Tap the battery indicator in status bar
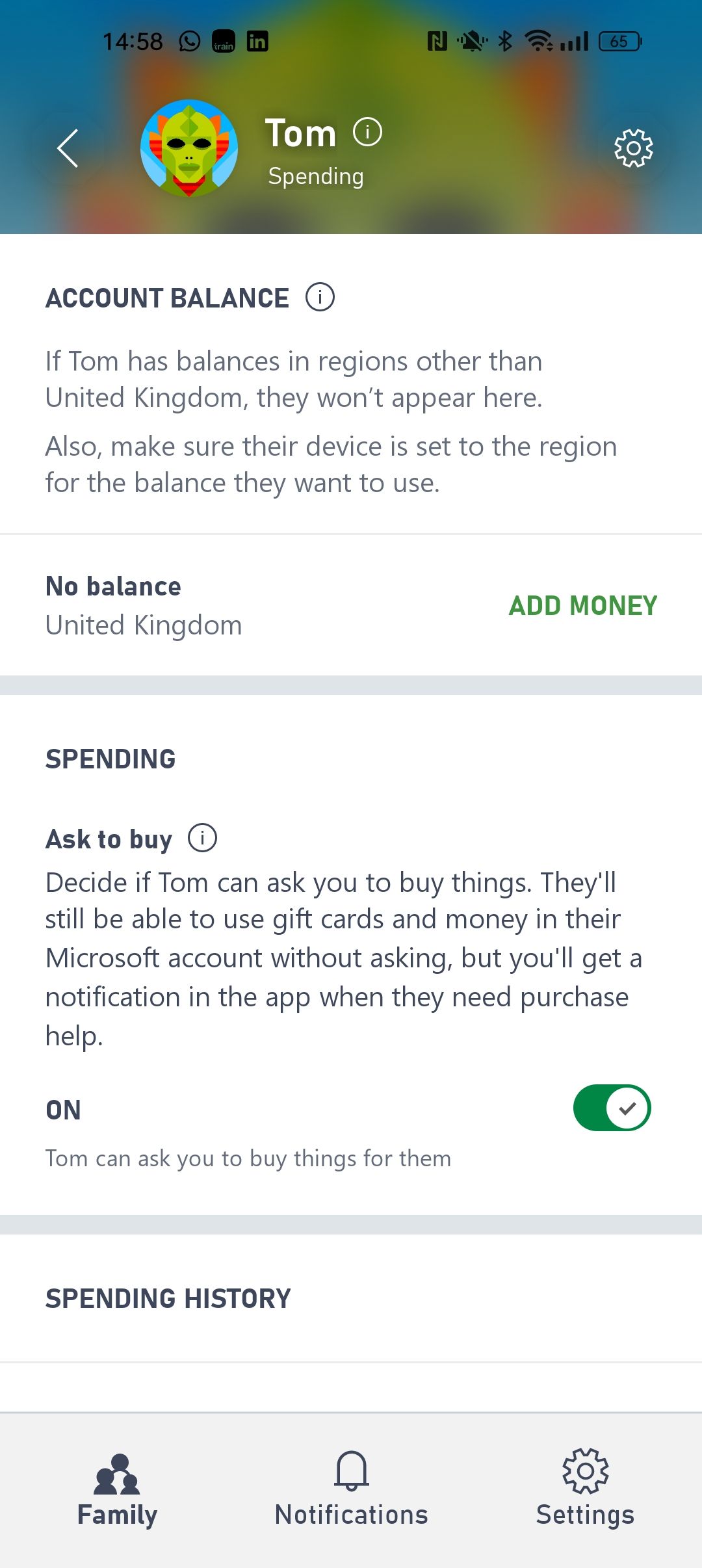 tap(619, 42)
